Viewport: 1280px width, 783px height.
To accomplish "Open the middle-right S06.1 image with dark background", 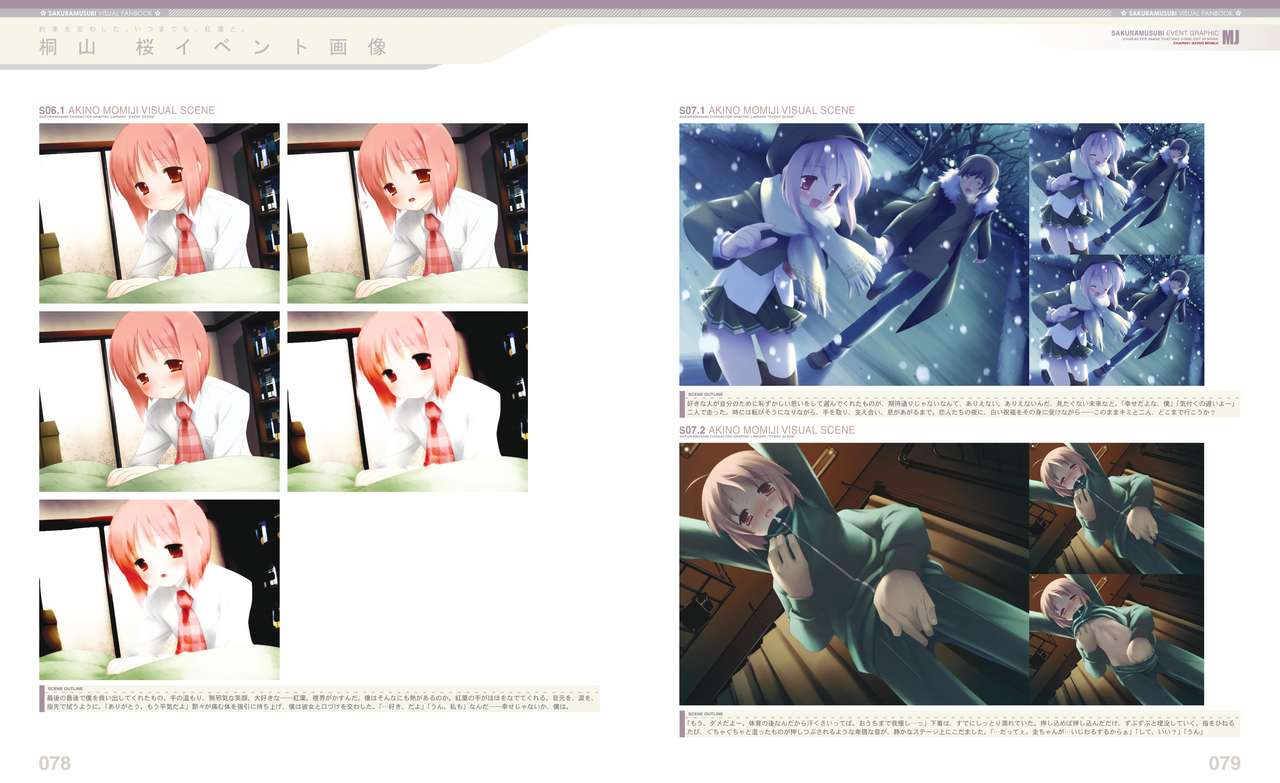I will pyautogui.click(x=407, y=401).
